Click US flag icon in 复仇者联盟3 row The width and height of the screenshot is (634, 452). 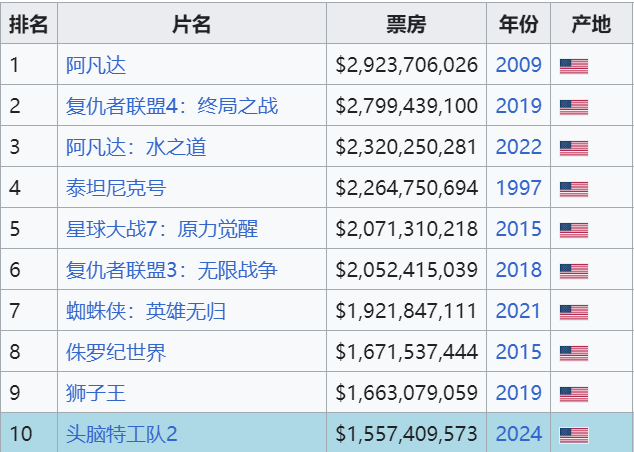pyautogui.click(x=574, y=271)
